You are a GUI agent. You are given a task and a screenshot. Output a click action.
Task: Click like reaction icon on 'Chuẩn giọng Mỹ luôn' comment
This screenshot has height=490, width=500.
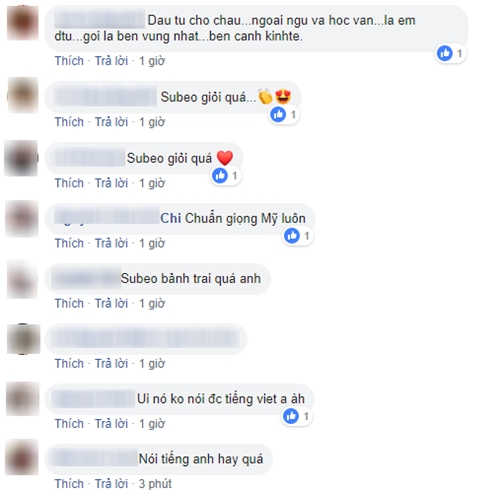[292, 236]
